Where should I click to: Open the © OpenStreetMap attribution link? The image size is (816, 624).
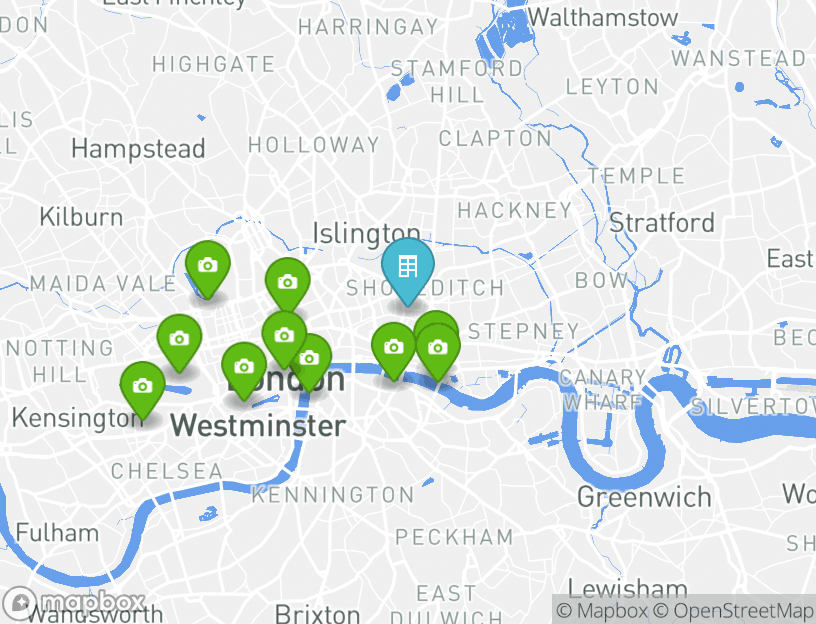click(733, 610)
